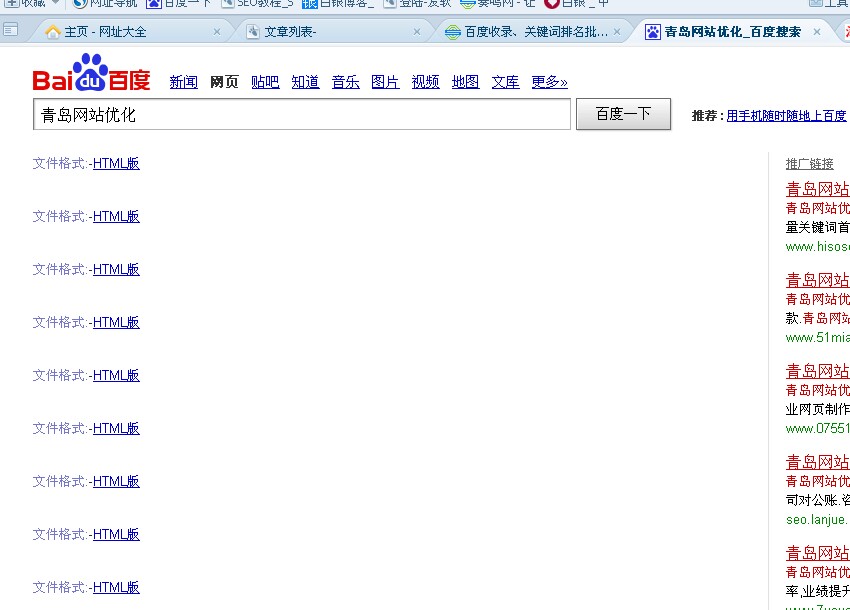
Task: Select the 图片 images link
Action: pyautogui.click(x=385, y=82)
